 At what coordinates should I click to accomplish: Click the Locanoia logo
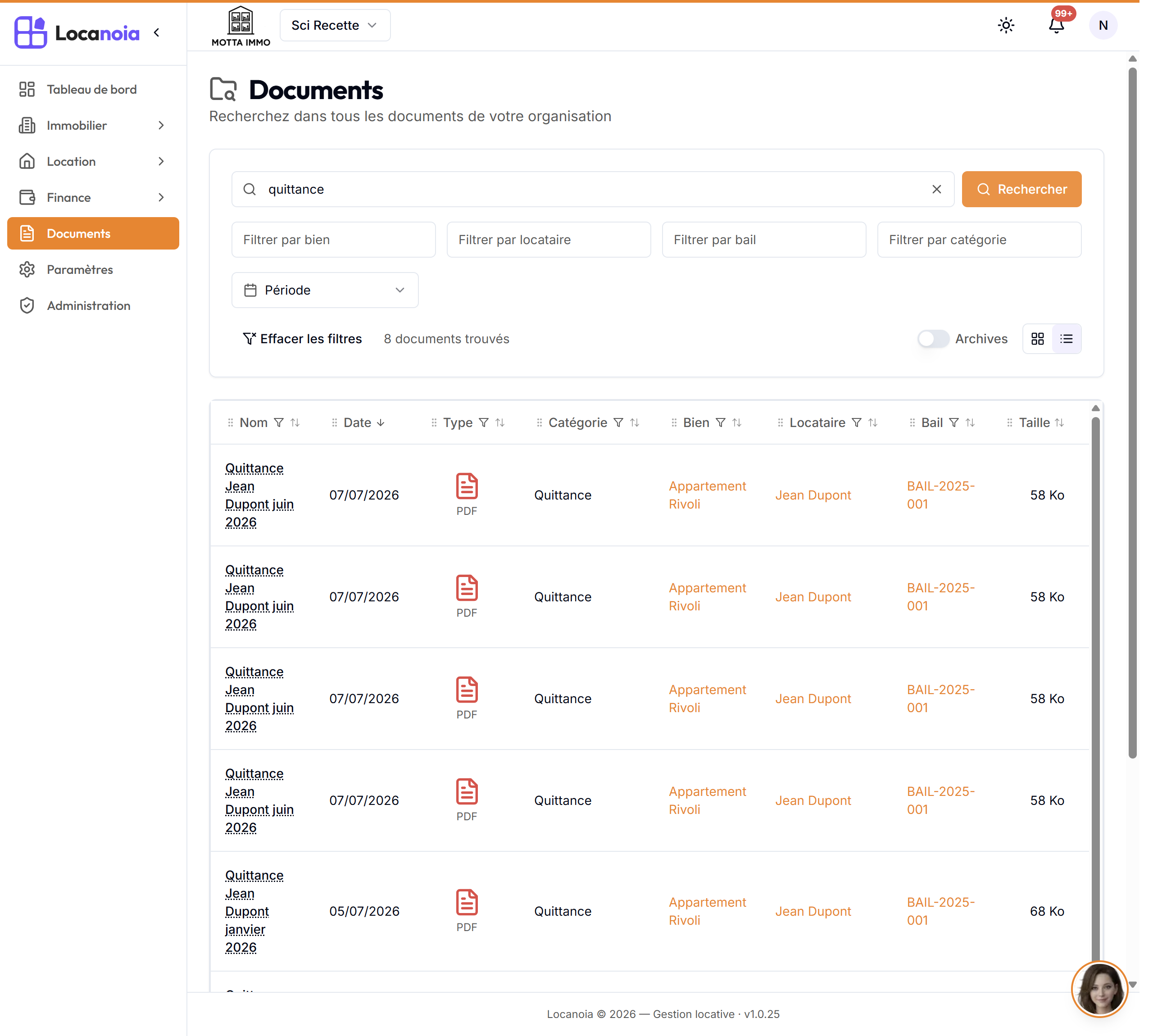coord(77,32)
